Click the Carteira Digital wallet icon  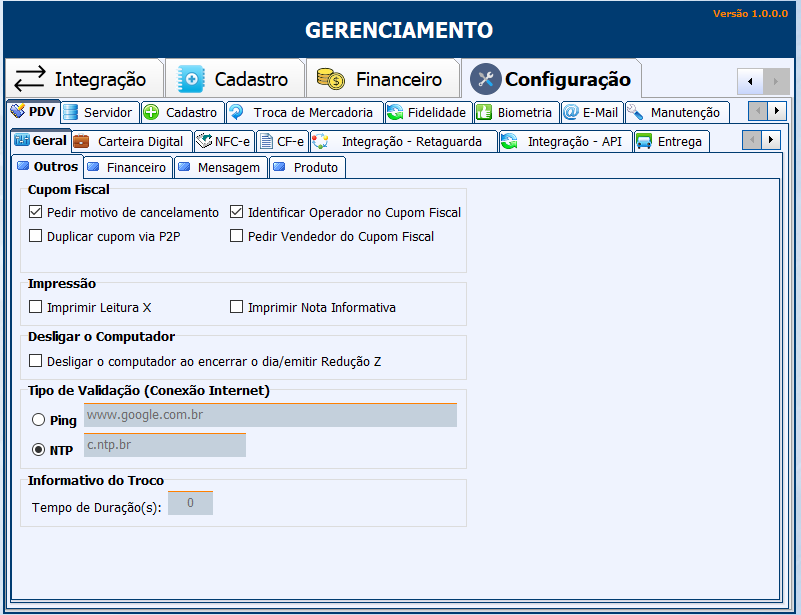(x=82, y=141)
